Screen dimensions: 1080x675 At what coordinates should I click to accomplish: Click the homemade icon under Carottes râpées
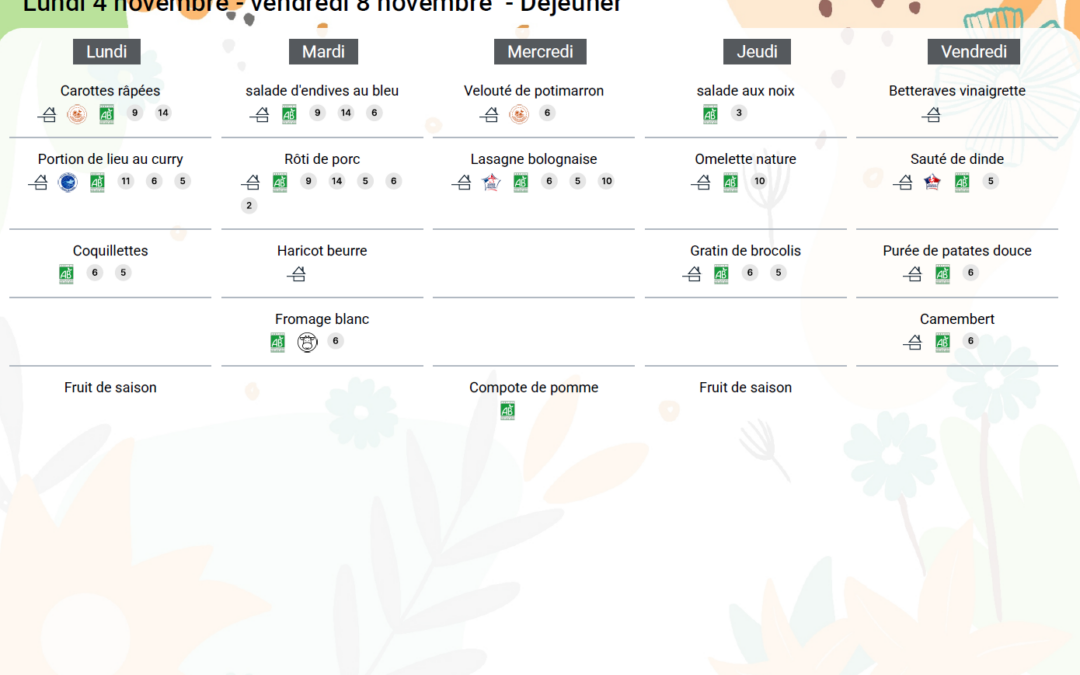pos(47,114)
